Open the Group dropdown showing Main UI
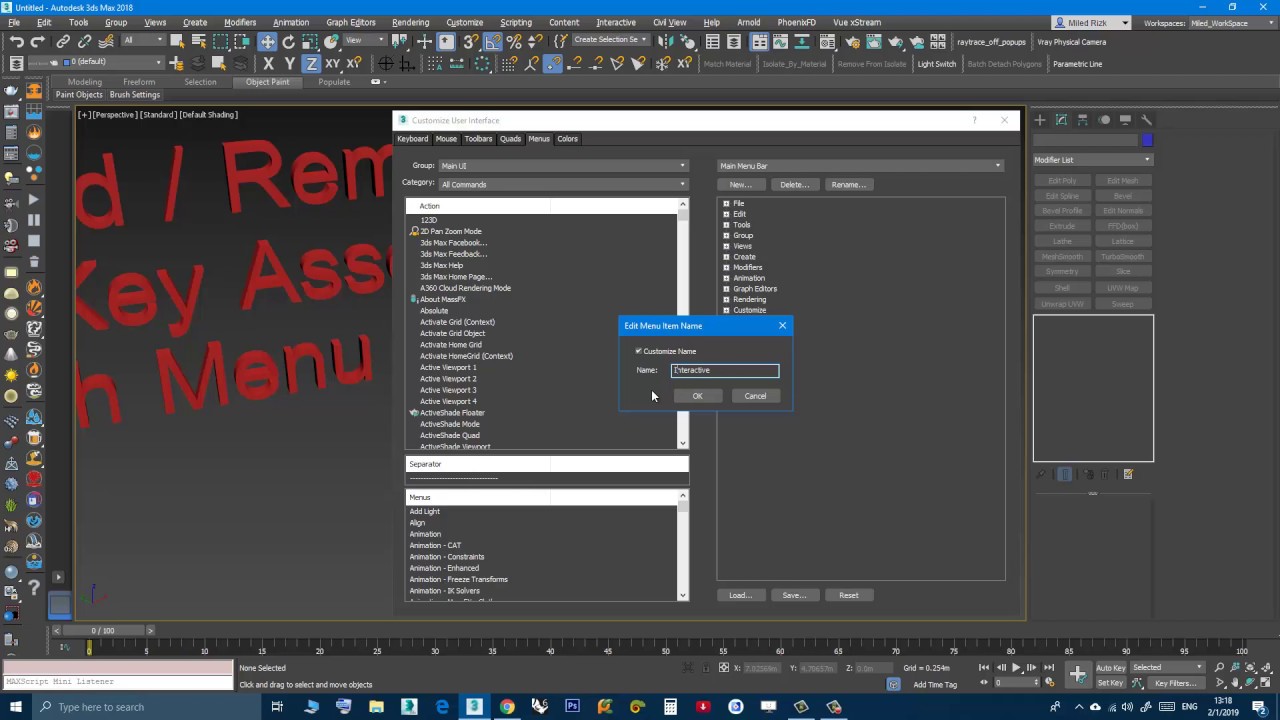Screen dimensions: 1280x720 pos(563,166)
